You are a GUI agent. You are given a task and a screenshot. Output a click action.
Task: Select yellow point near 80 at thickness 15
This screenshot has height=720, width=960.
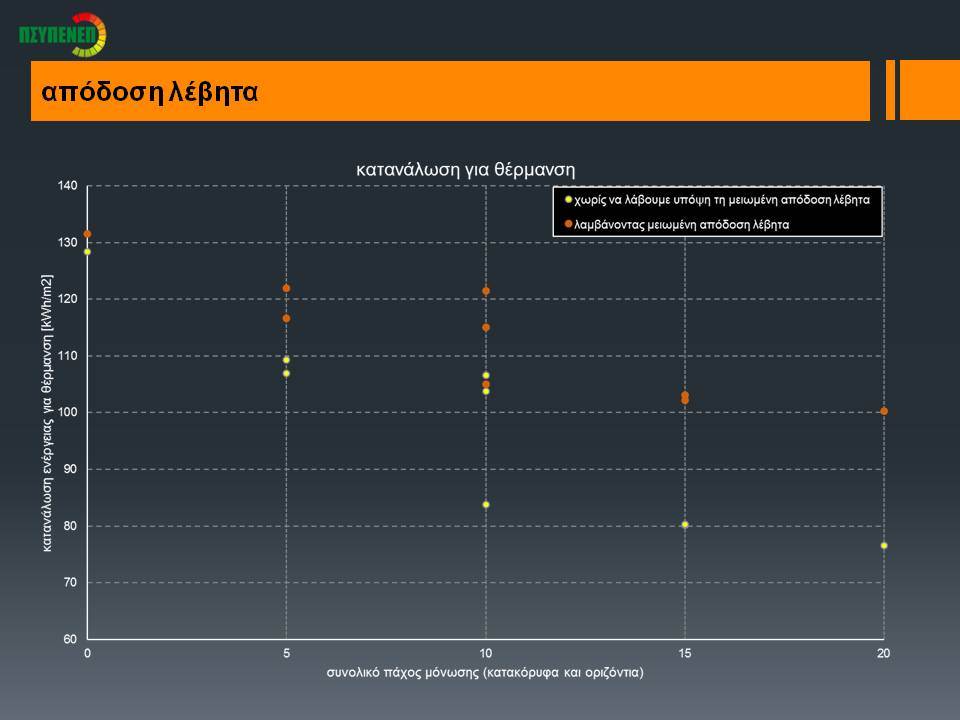coord(685,525)
